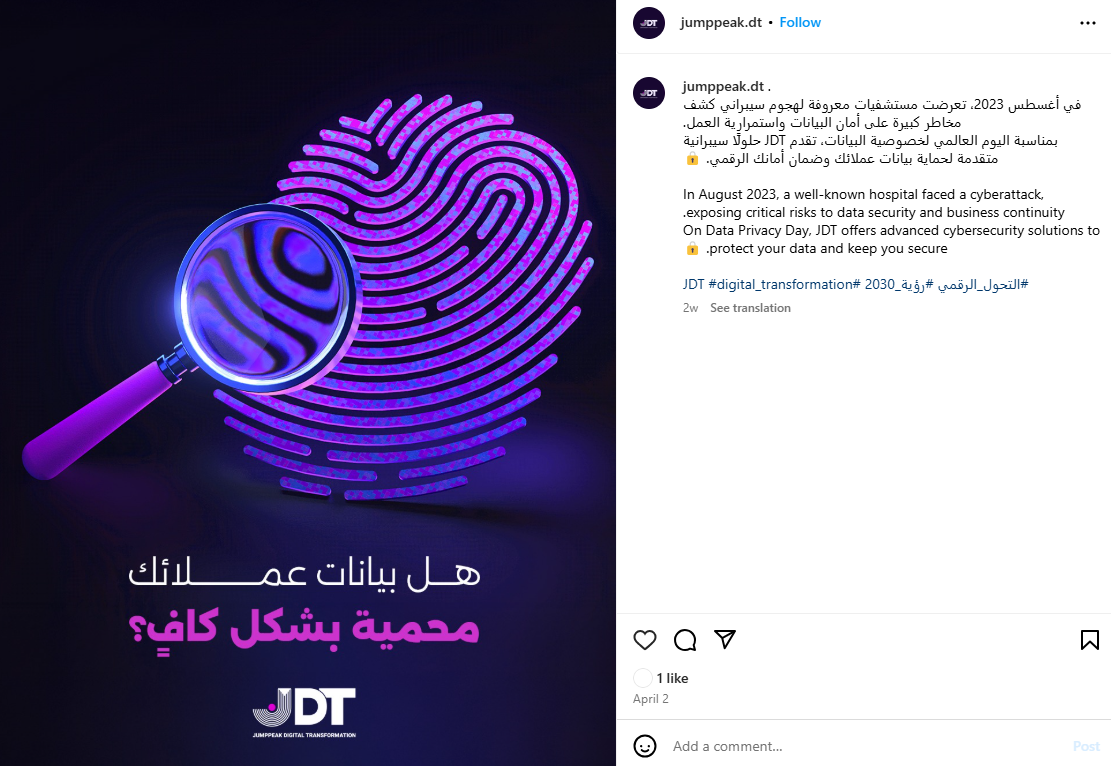Click the JDT avatar beside the caption
This screenshot has height=766, width=1111.
648,93
